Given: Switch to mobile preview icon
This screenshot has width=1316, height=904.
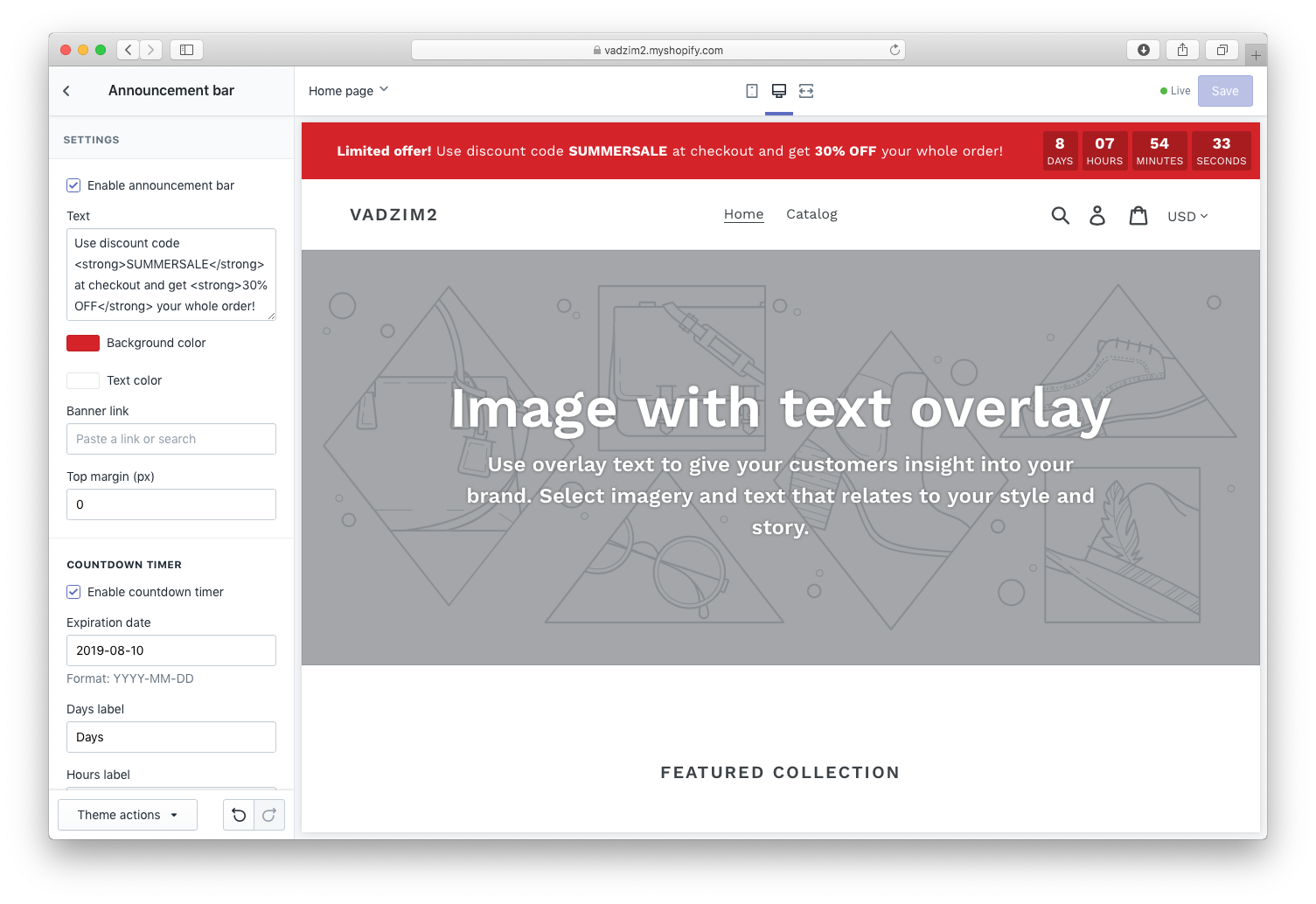Looking at the screenshot, I should pos(751,91).
